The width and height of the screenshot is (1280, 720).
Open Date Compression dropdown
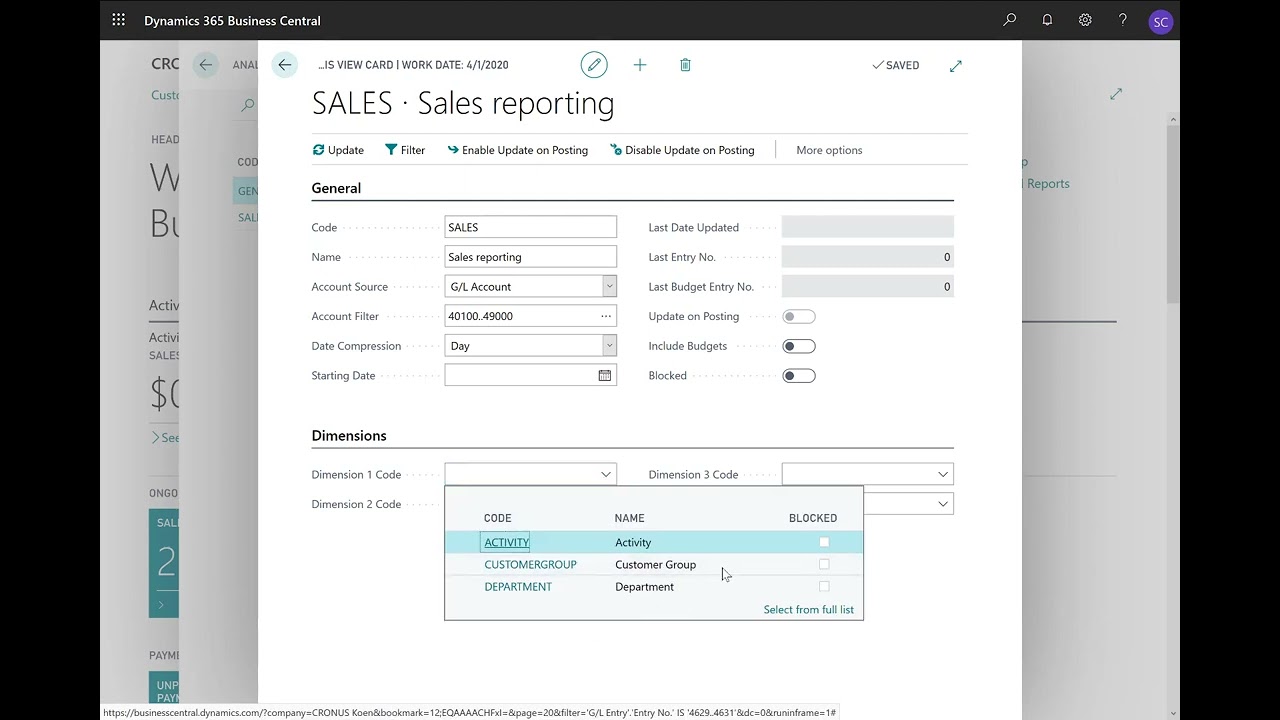609,346
